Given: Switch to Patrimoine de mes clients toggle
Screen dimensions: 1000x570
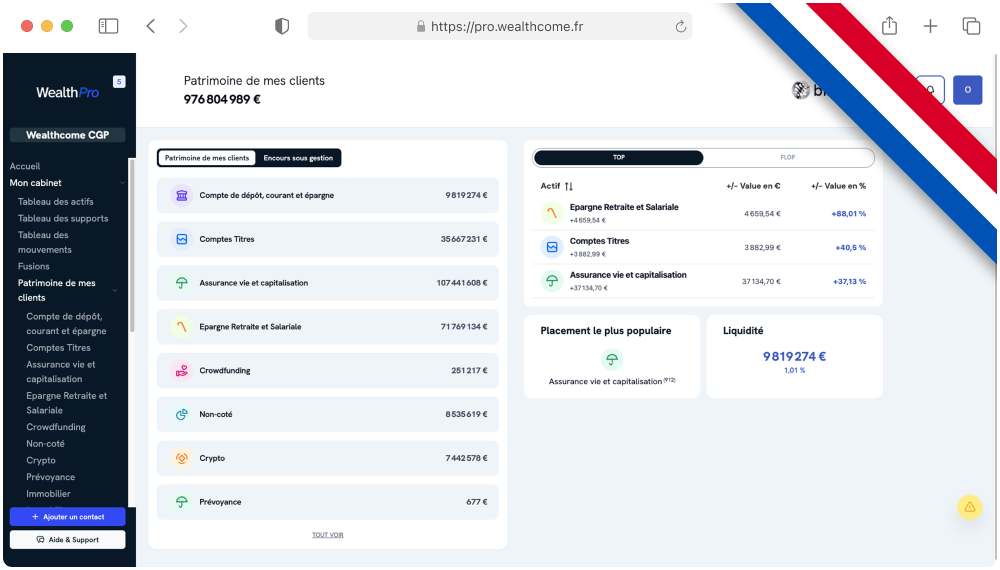Looking at the screenshot, I should pos(207,158).
